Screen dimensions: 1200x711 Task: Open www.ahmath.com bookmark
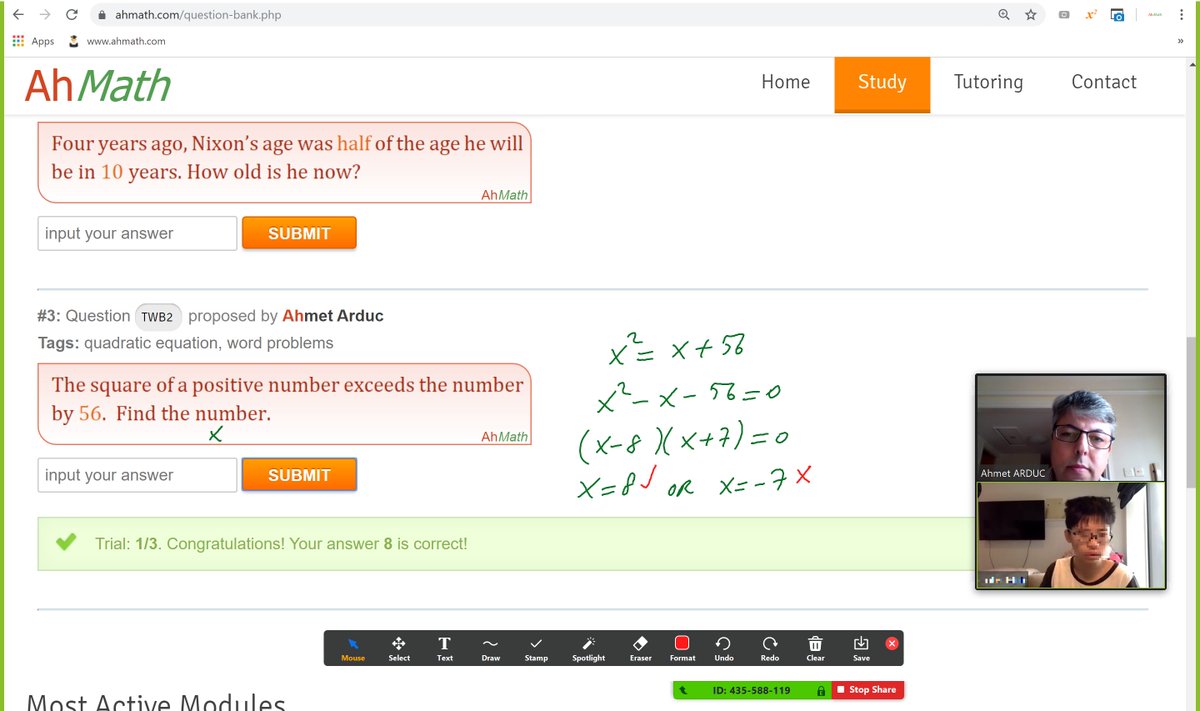[117, 41]
